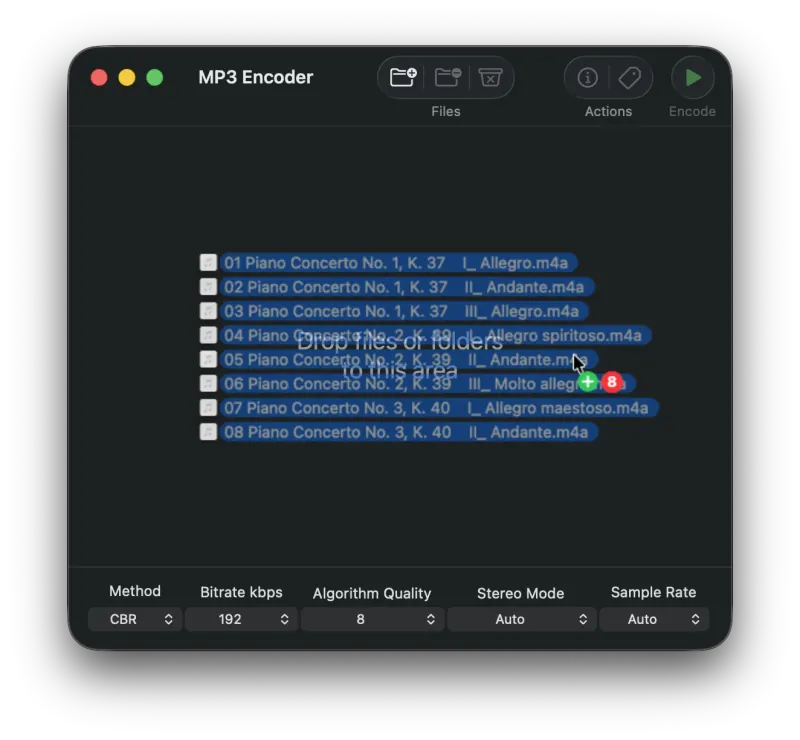The height and width of the screenshot is (740, 800).
Task: Click the audio file icon beside file 08
Action: pyautogui.click(x=208, y=432)
